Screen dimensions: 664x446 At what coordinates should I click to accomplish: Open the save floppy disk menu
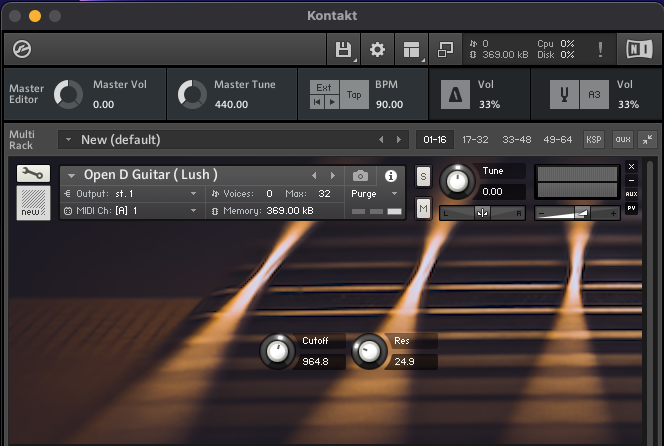coord(343,49)
